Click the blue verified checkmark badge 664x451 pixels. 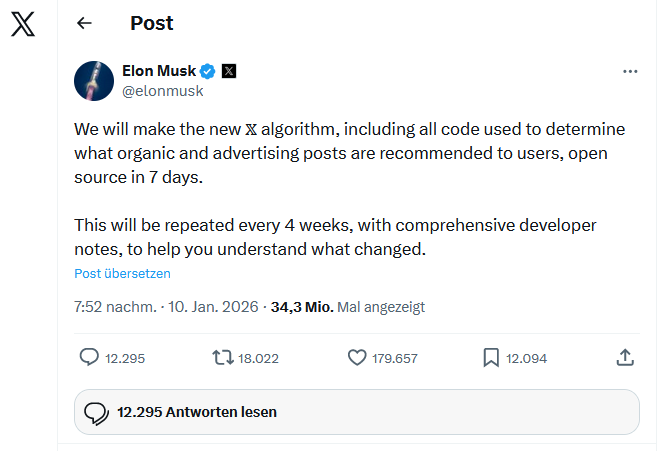click(208, 71)
